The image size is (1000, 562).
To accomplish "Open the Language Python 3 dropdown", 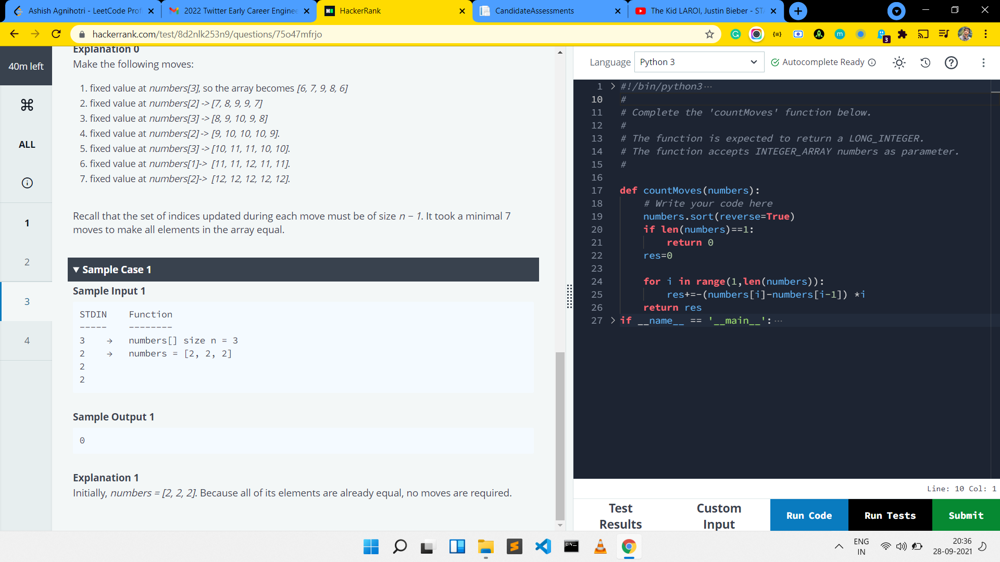I will [698, 62].
